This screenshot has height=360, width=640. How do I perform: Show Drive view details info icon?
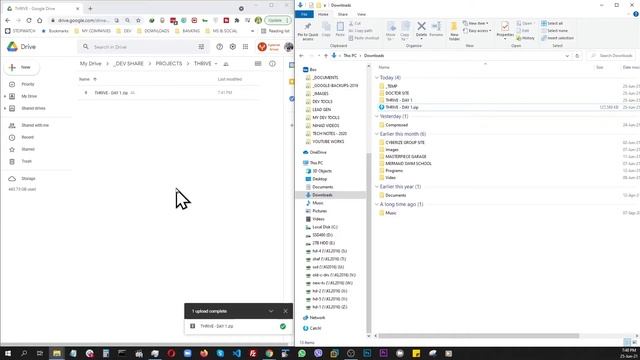[272, 64]
